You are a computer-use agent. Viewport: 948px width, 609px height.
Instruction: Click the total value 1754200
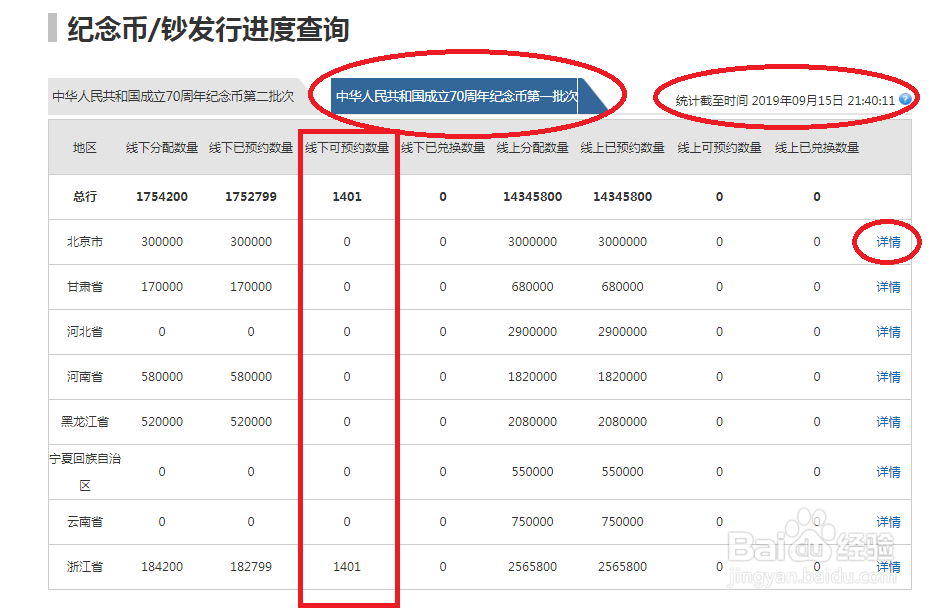click(x=162, y=197)
